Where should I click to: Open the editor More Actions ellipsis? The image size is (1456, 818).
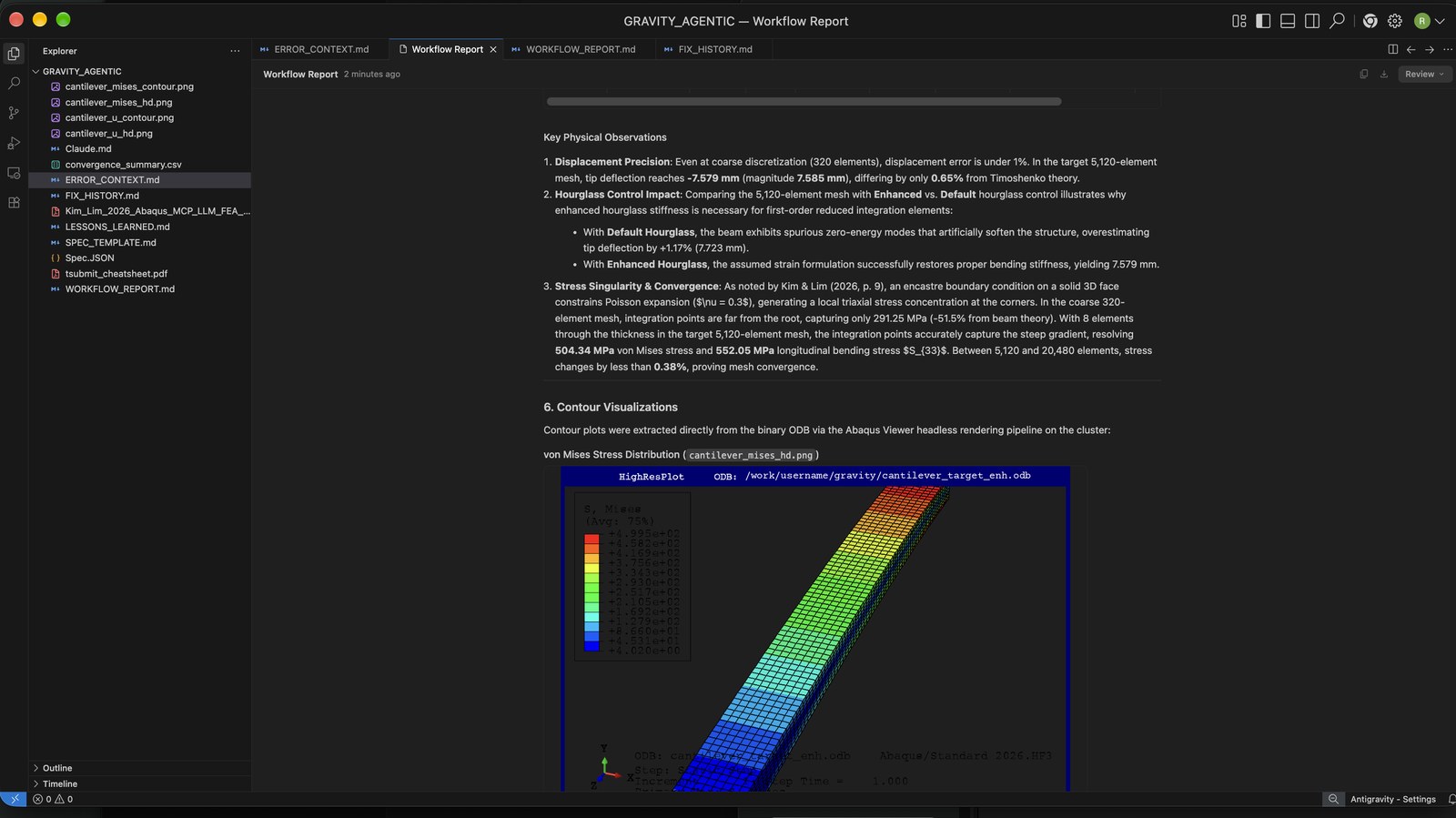(1448, 49)
